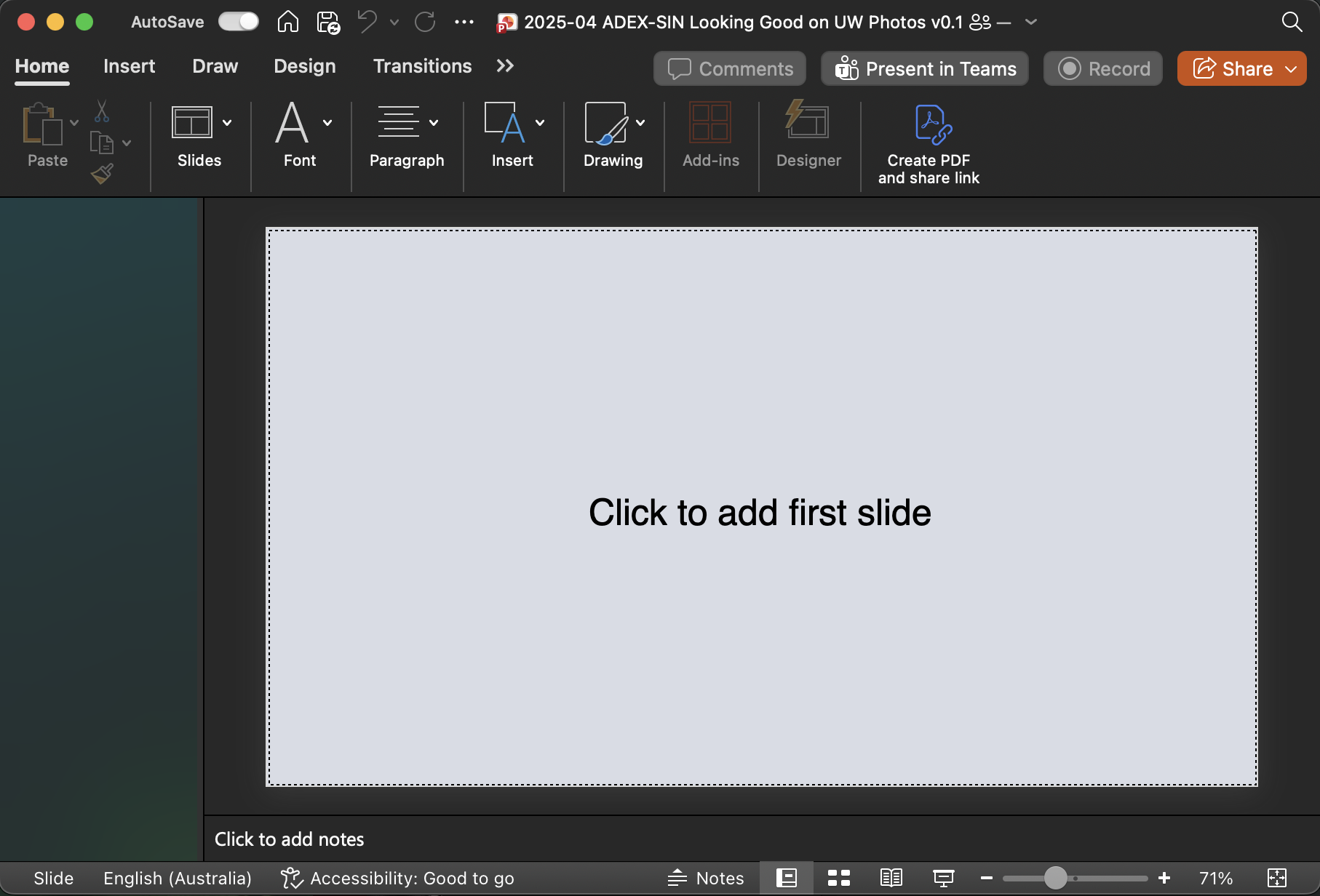This screenshot has width=1320, height=896.
Task: Click the add first slide area
Action: (x=760, y=512)
